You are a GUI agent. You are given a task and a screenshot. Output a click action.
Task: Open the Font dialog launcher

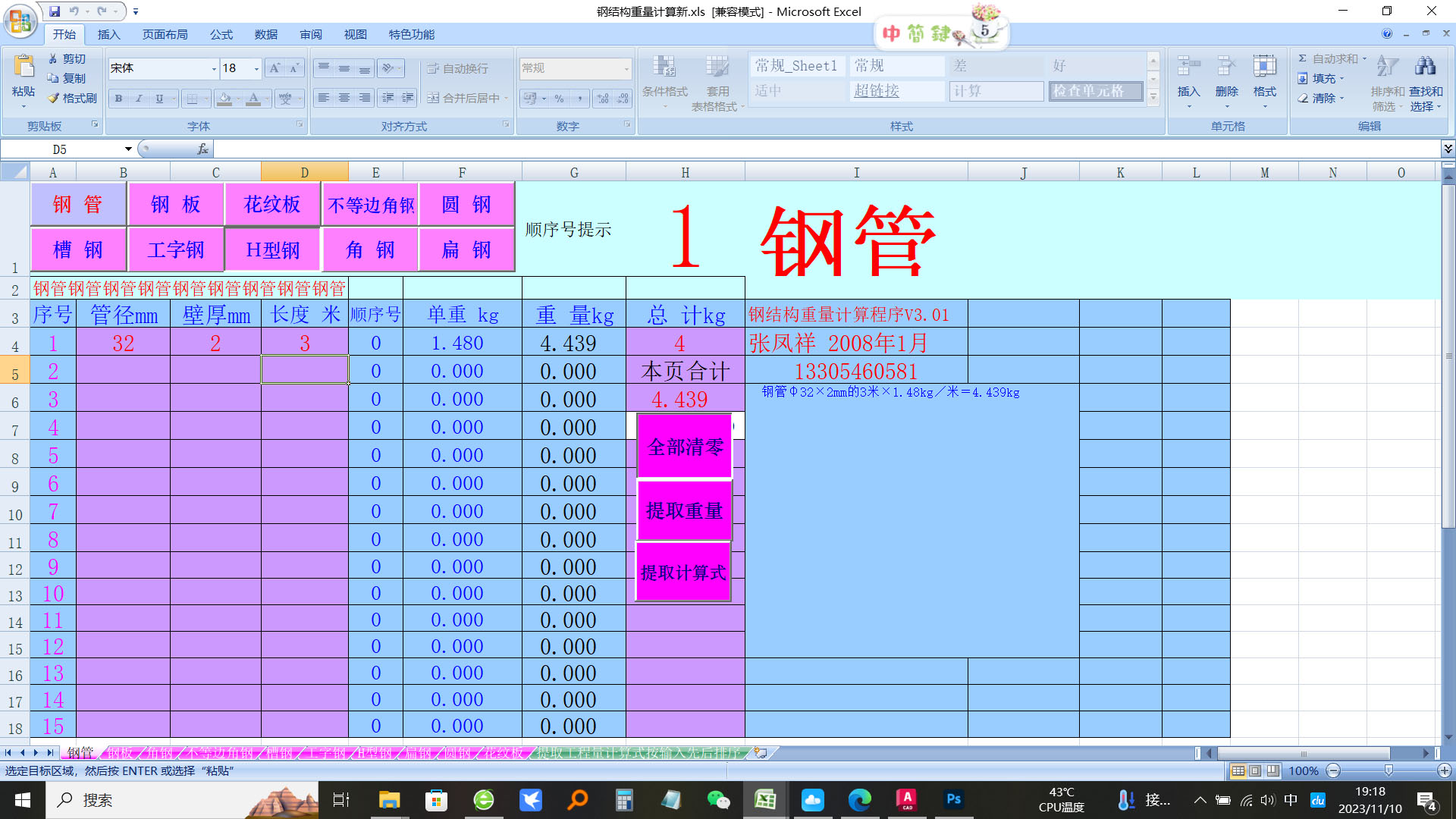[300, 124]
